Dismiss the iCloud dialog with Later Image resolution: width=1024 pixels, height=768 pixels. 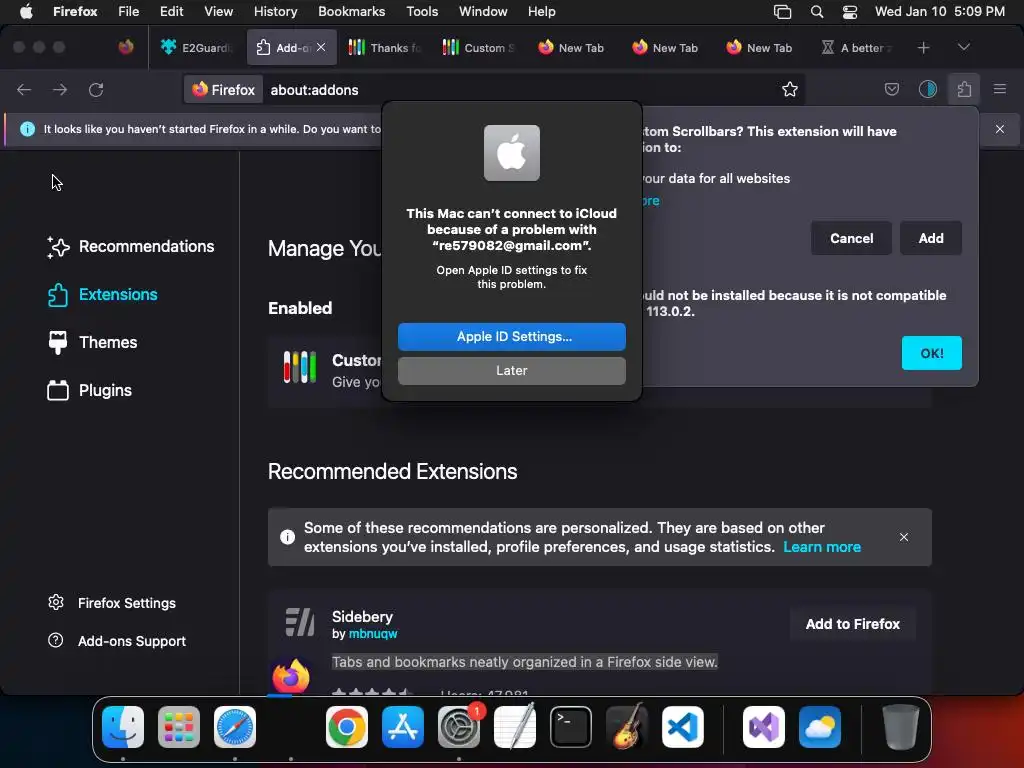tap(511, 370)
